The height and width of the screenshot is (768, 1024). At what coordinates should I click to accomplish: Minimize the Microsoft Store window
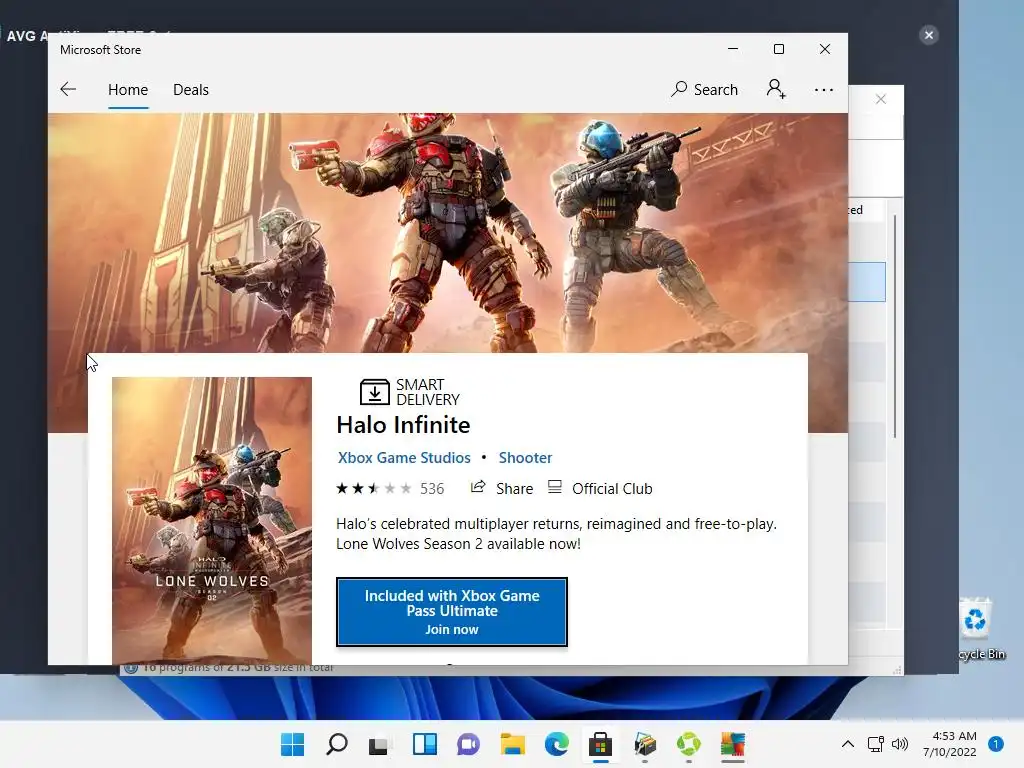tap(733, 49)
